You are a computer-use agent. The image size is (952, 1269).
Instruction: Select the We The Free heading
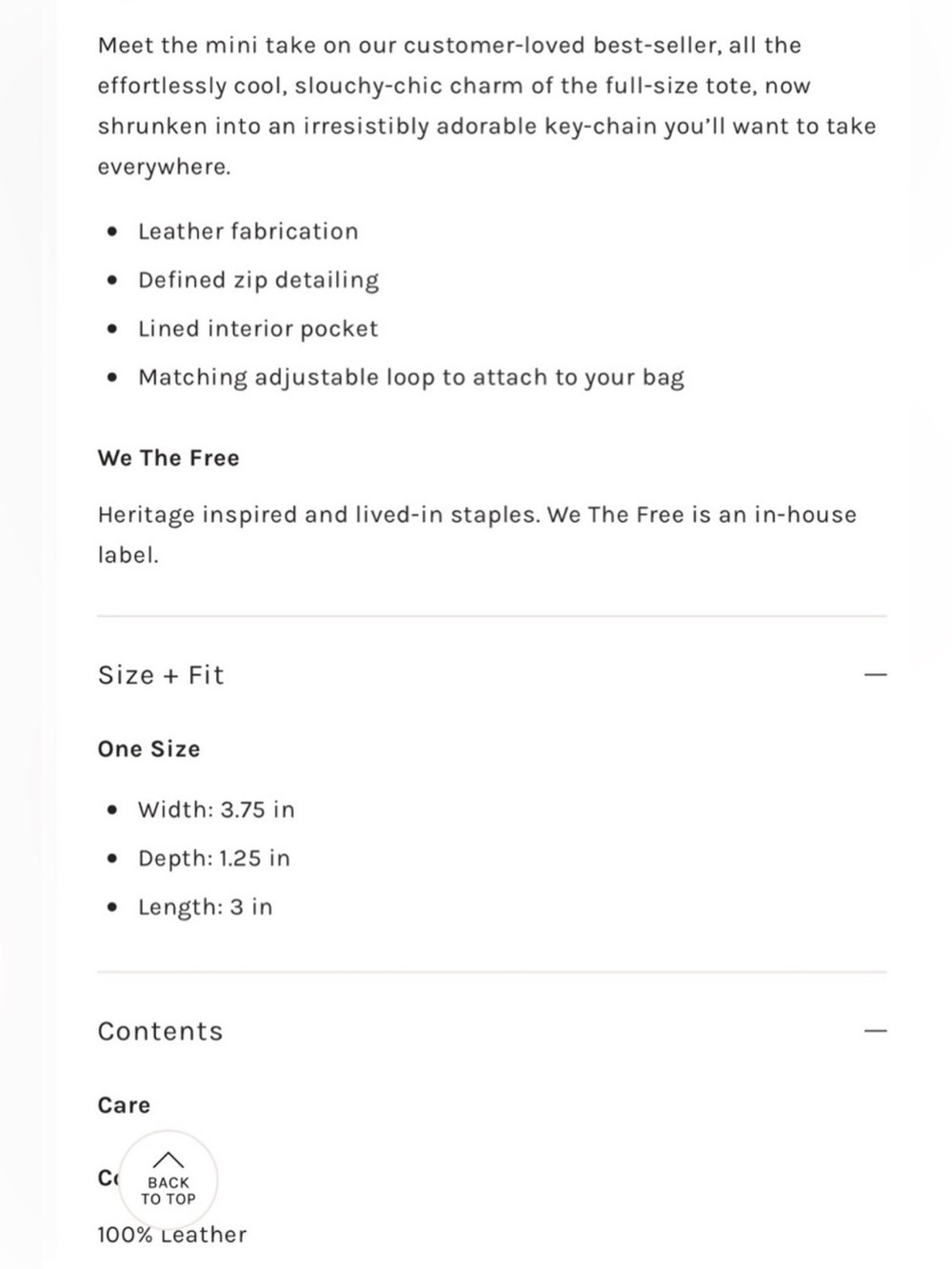pos(169,458)
